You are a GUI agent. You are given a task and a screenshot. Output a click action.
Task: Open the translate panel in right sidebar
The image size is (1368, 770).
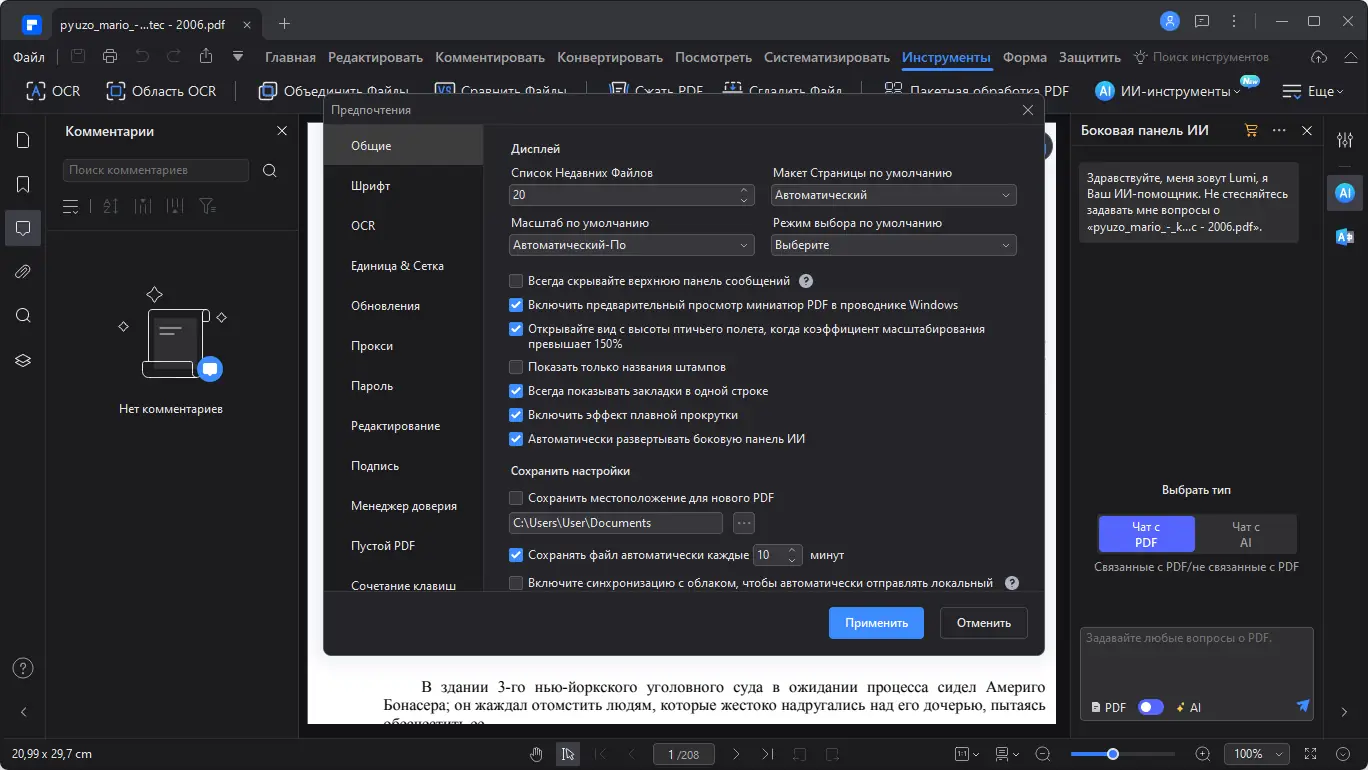click(1344, 237)
